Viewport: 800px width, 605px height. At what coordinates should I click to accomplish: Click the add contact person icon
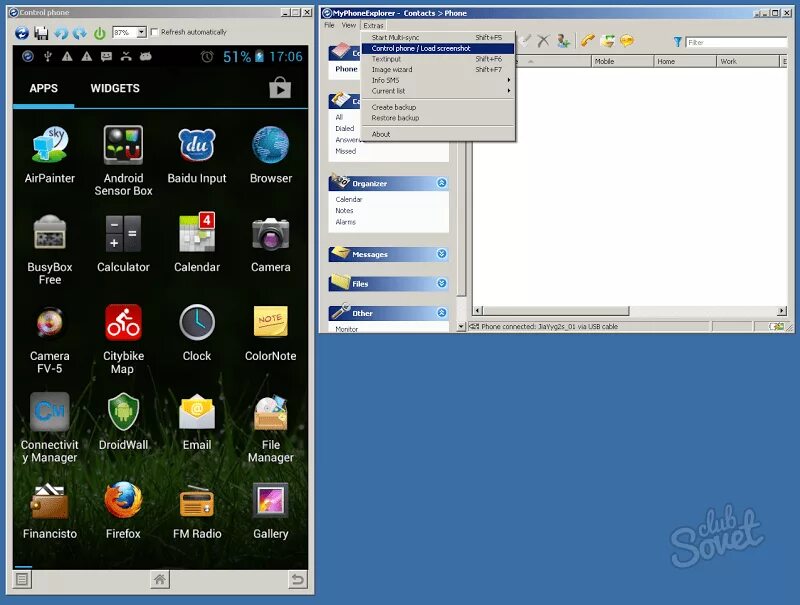(563, 41)
